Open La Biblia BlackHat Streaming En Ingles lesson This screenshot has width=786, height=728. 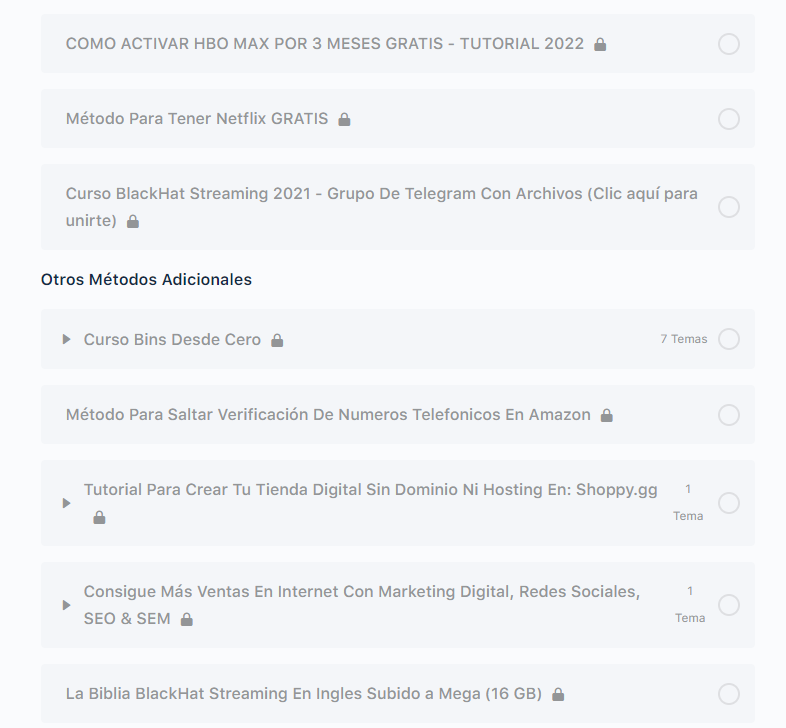point(304,693)
